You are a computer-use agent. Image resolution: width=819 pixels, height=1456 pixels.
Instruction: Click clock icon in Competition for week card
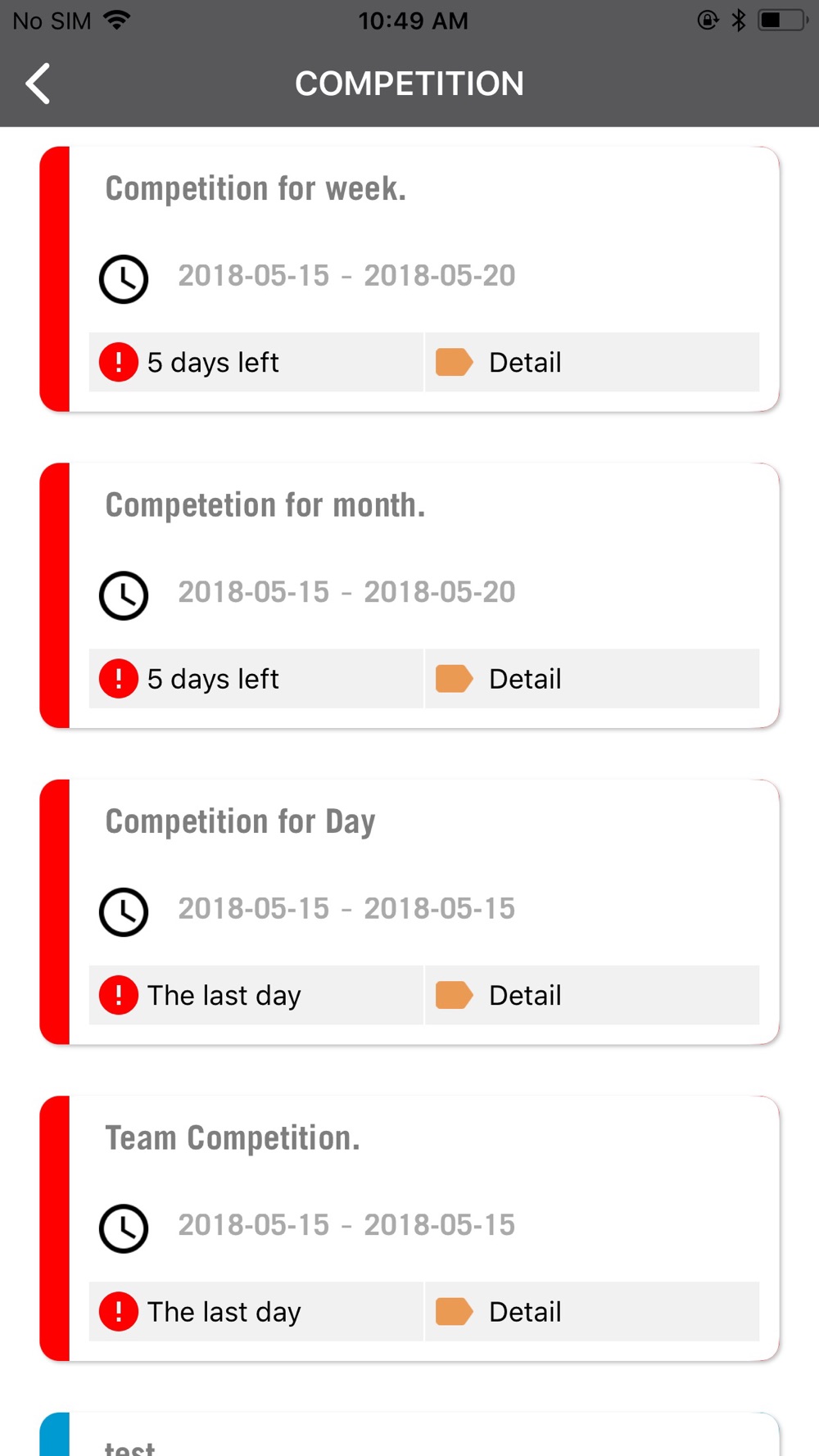[x=124, y=279]
